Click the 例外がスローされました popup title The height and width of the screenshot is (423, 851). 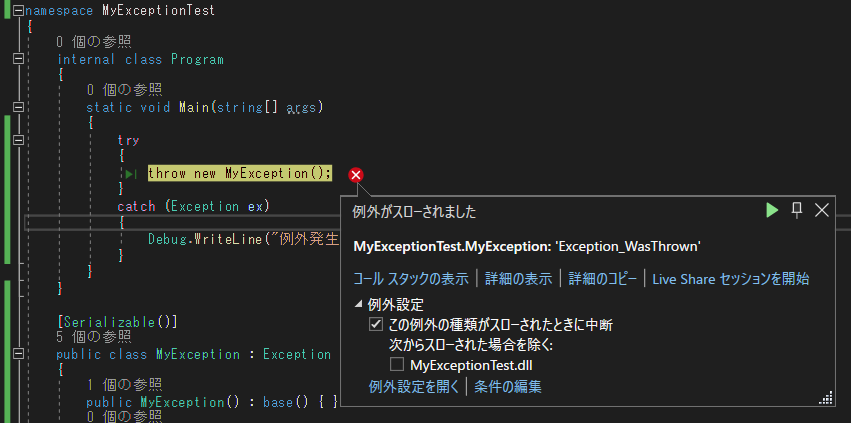(x=414, y=212)
